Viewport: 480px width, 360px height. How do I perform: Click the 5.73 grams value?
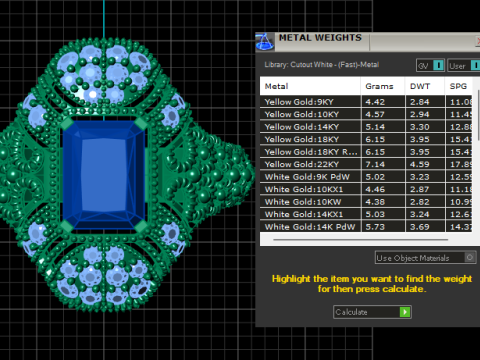coord(375,227)
